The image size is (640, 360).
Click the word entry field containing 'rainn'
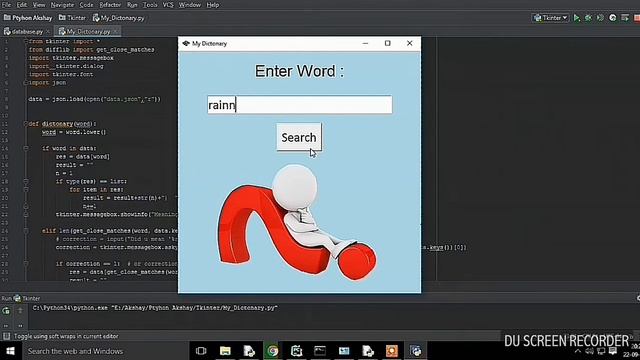300,105
